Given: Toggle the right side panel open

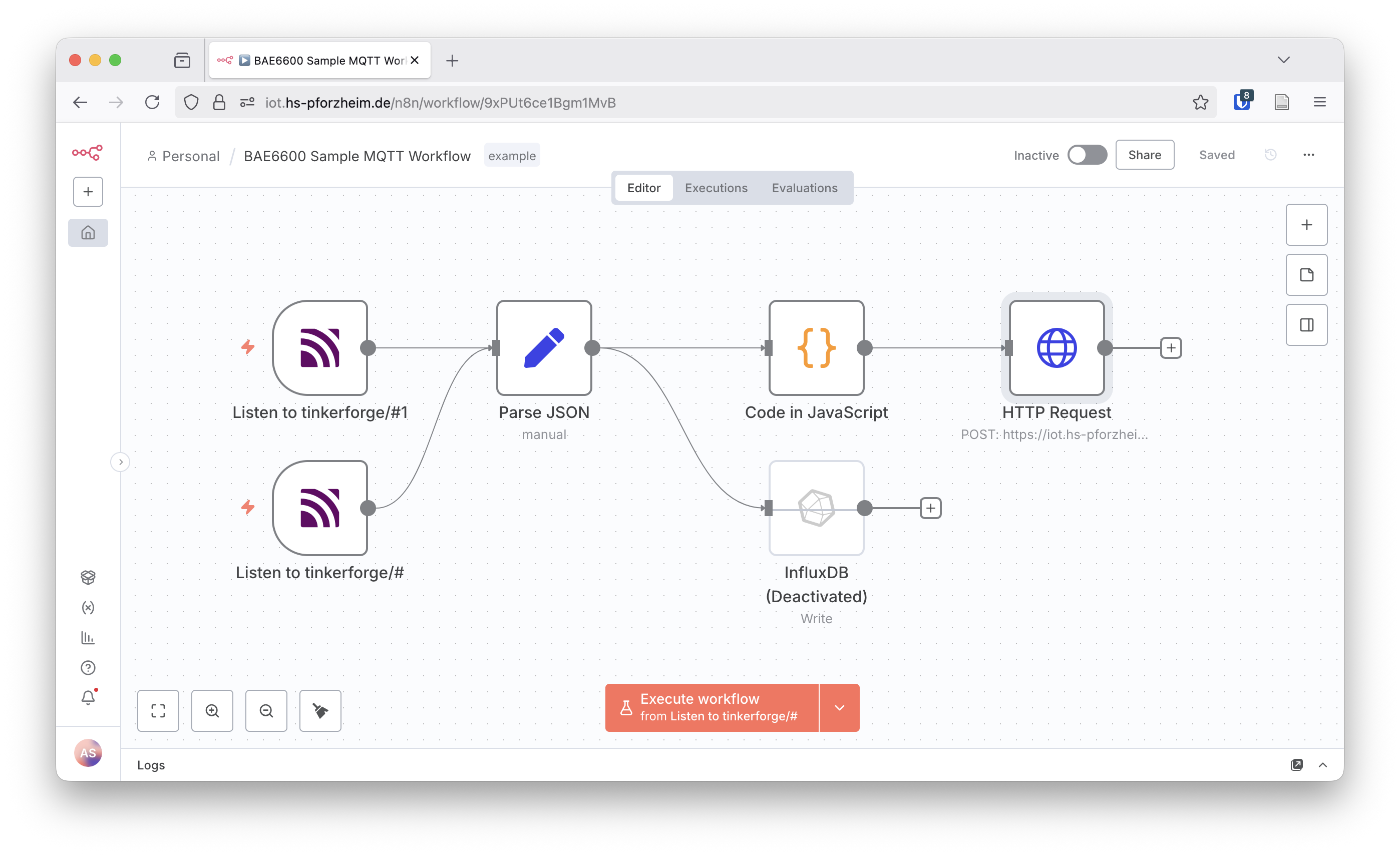Looking at the screenshot, I should tap(1307, 325).
